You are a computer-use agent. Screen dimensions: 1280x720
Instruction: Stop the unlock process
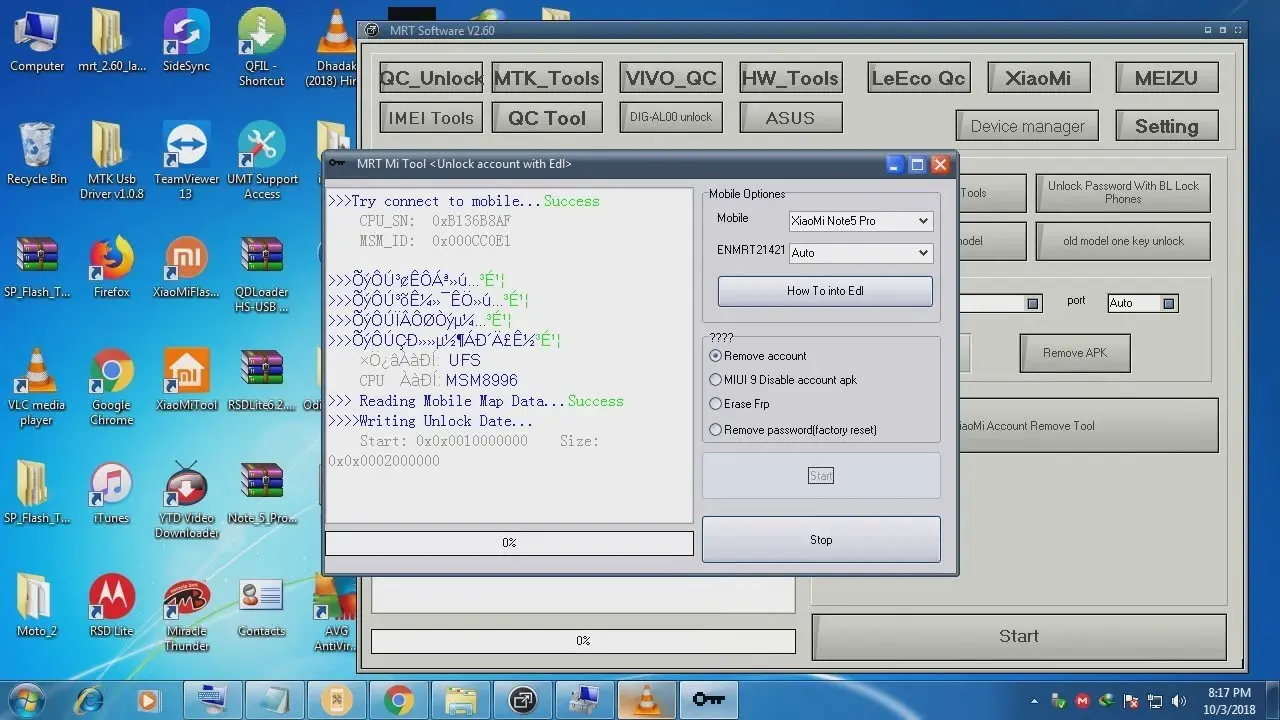[x=821, y=540]
